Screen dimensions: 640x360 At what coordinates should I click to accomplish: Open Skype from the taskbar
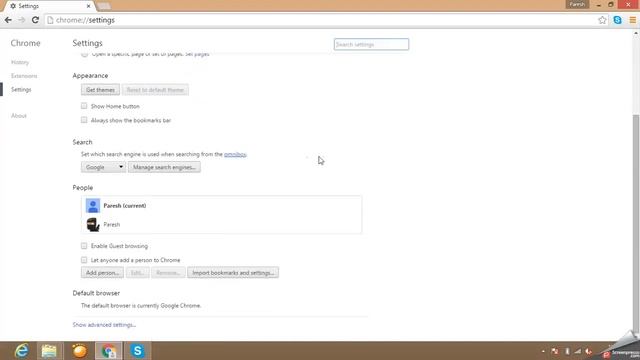138,351
